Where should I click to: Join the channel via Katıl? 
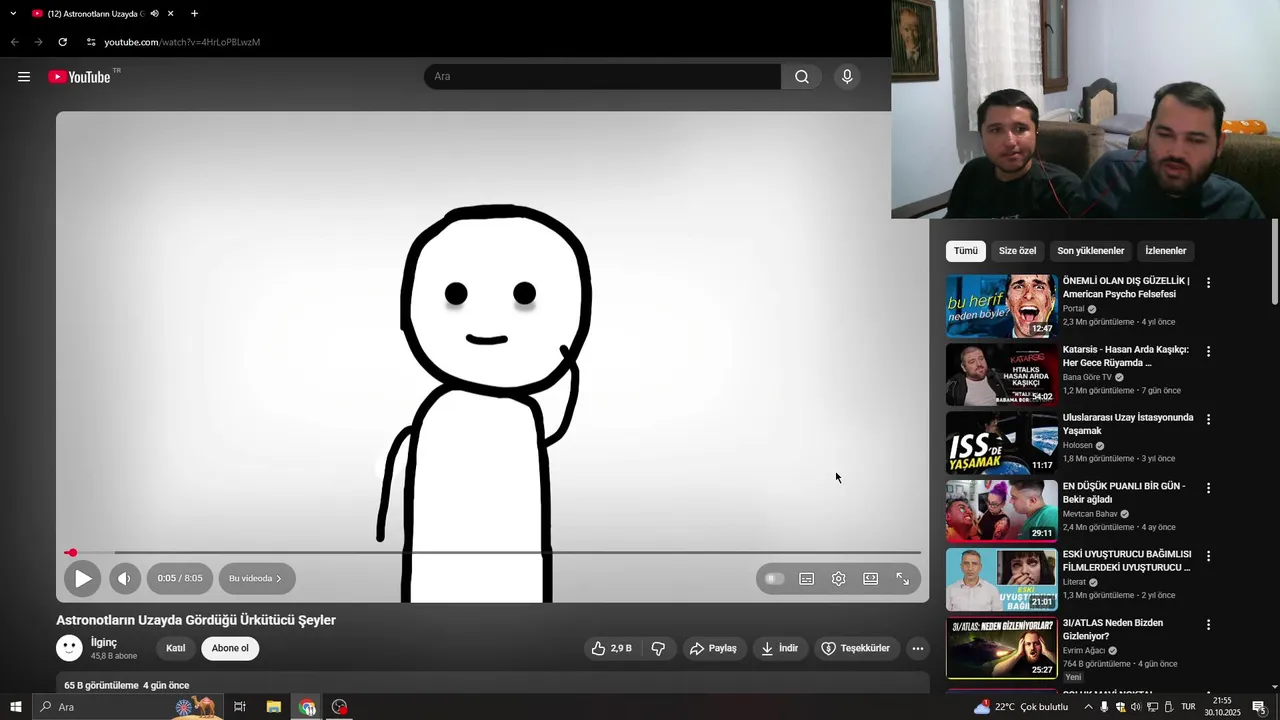coord(176,648)
